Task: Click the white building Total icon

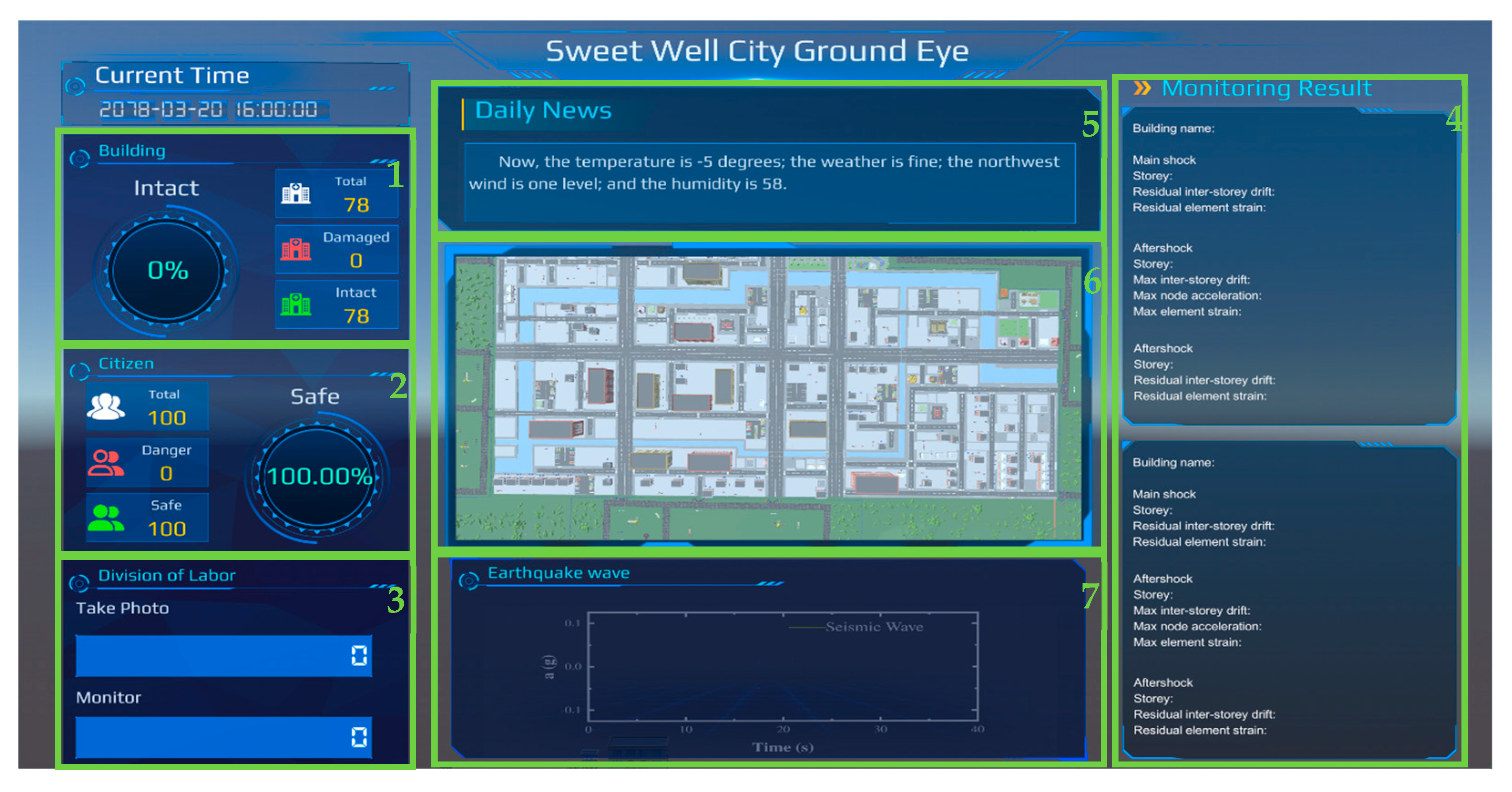Action: (x=295, y=193)
